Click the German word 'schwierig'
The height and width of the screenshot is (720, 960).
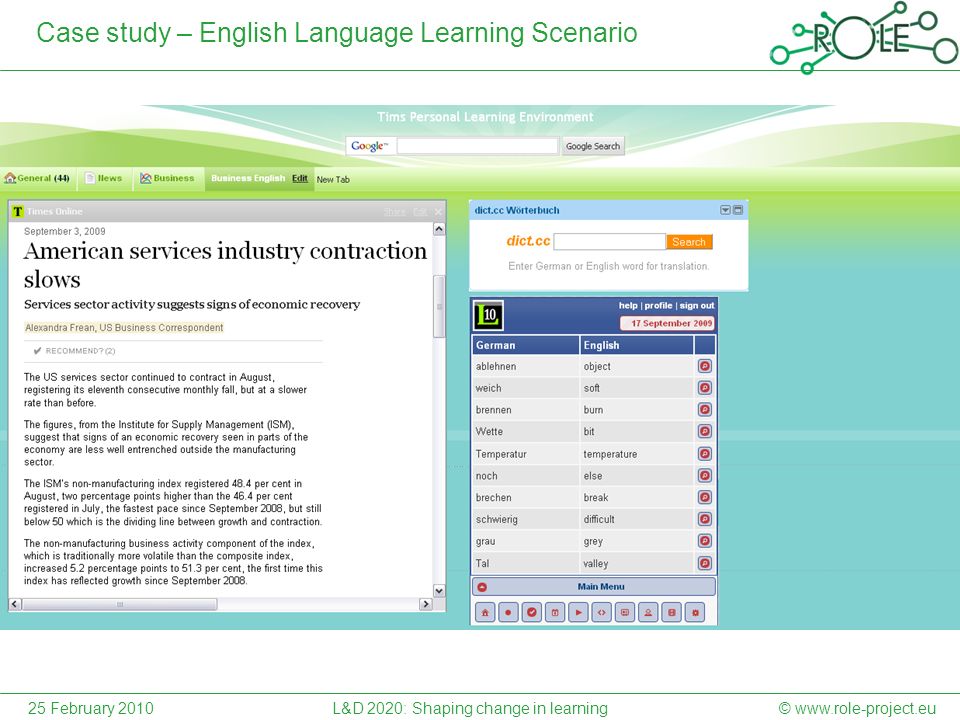coord(497,519)
